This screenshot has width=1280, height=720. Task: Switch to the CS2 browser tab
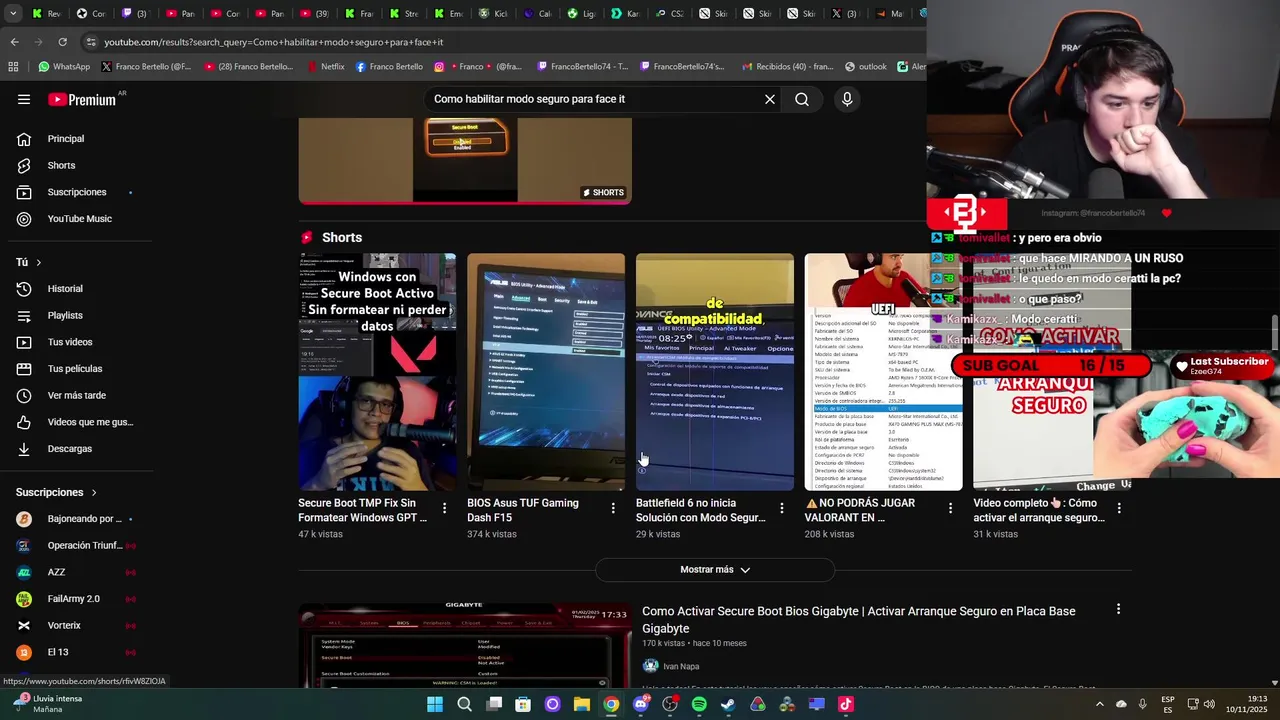click(669, 14)
